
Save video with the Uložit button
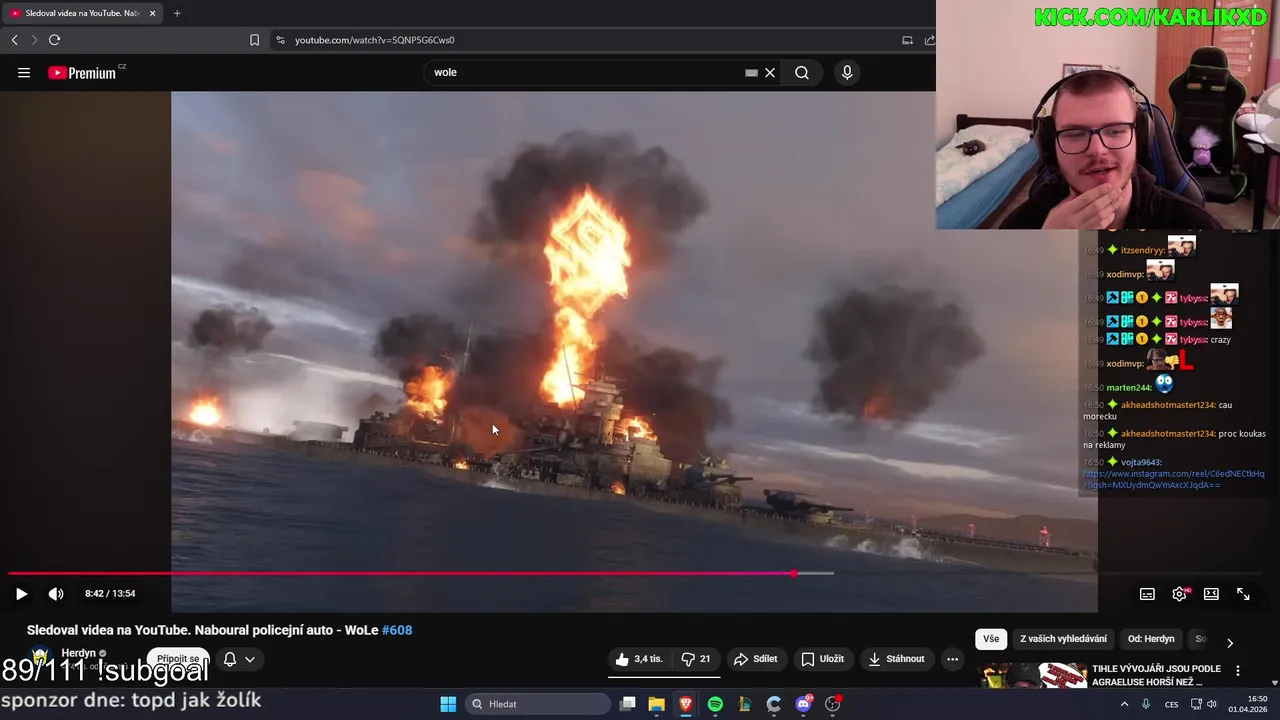[822, 659]
